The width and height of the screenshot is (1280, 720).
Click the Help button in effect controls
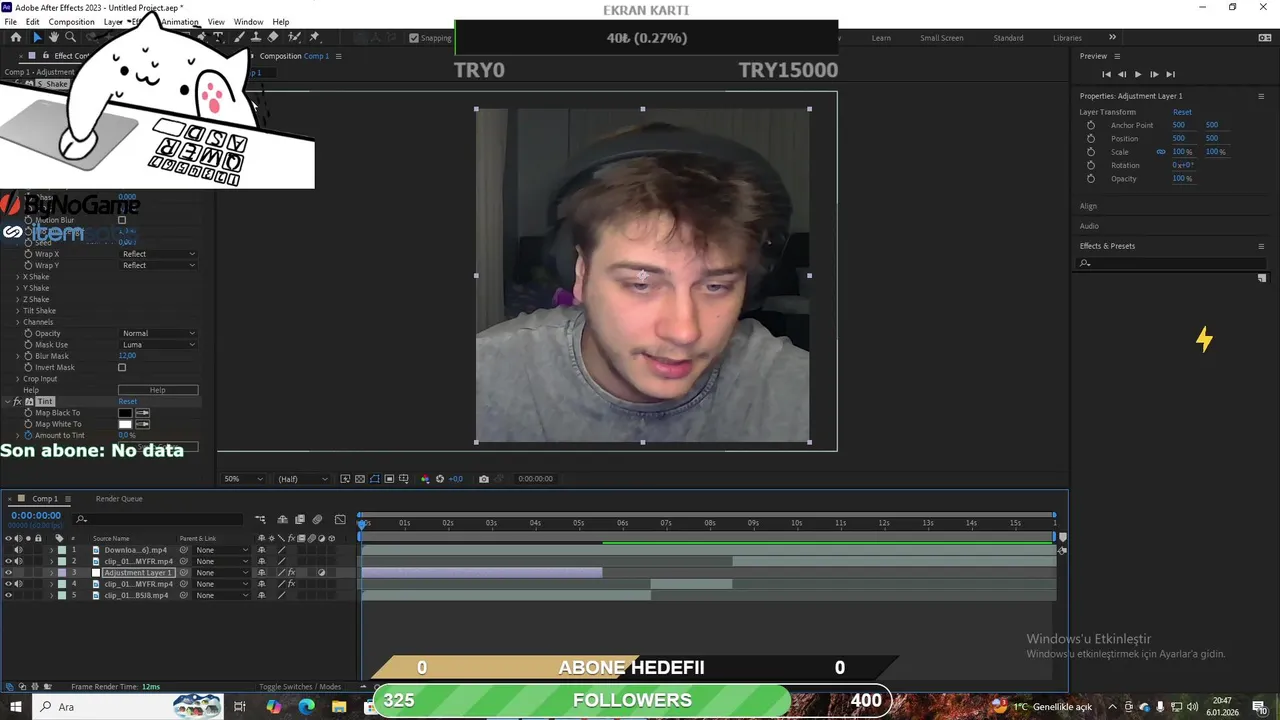click(x=158, y=390)
